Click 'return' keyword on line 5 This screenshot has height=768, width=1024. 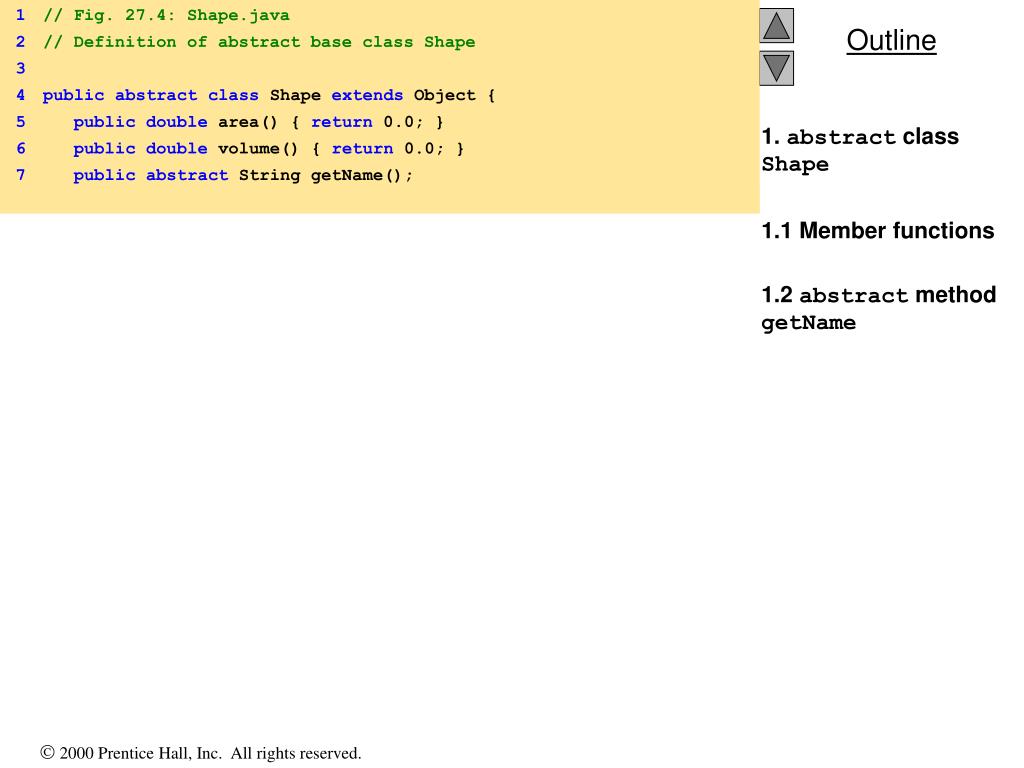coord(342,122)
